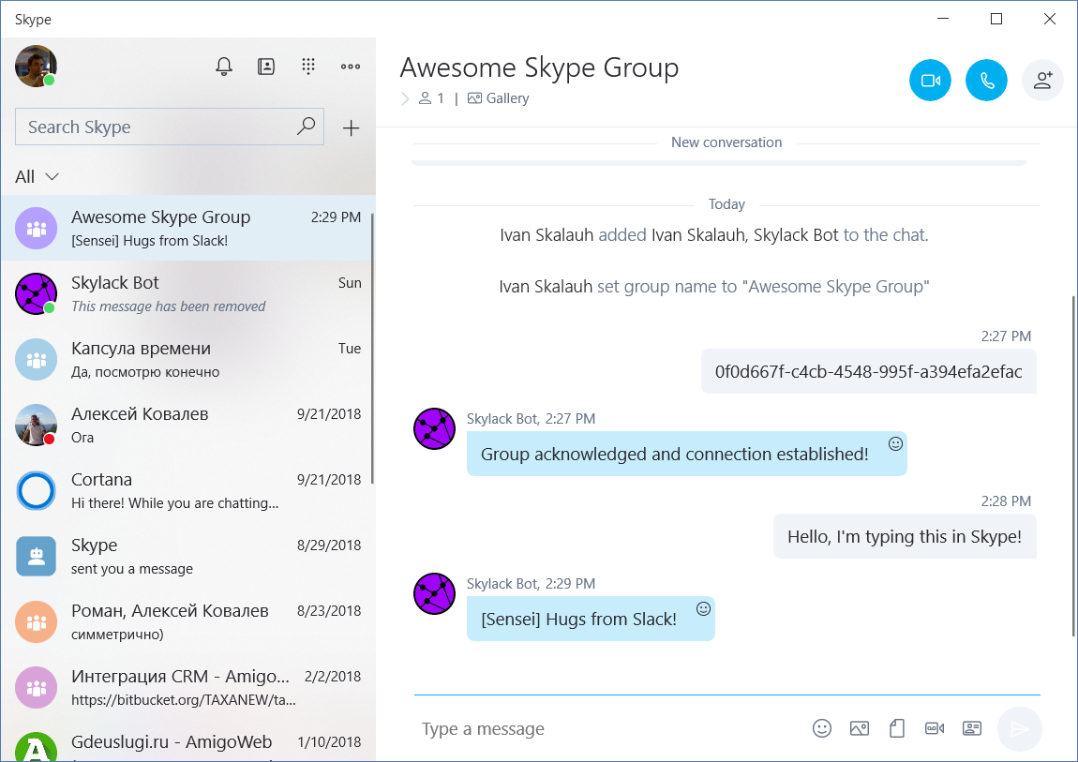Click Skylack Bot sender name at 2:27 PM

pyautogui.click(x=501, y=419)
